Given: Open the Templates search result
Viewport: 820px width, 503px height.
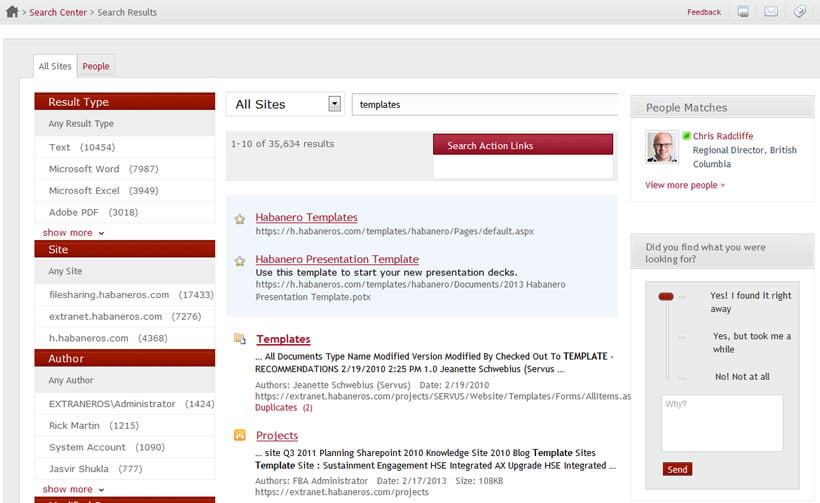Looking at the screenshot, I should 283,339.
